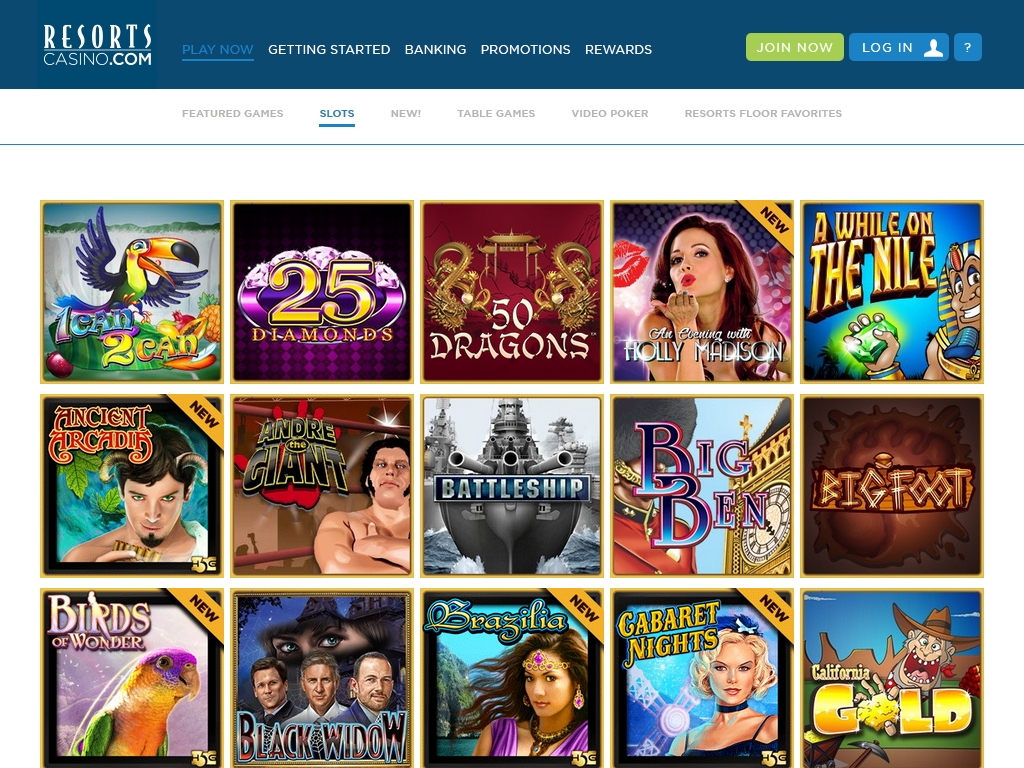Choose the Battleship game tile

512,486
